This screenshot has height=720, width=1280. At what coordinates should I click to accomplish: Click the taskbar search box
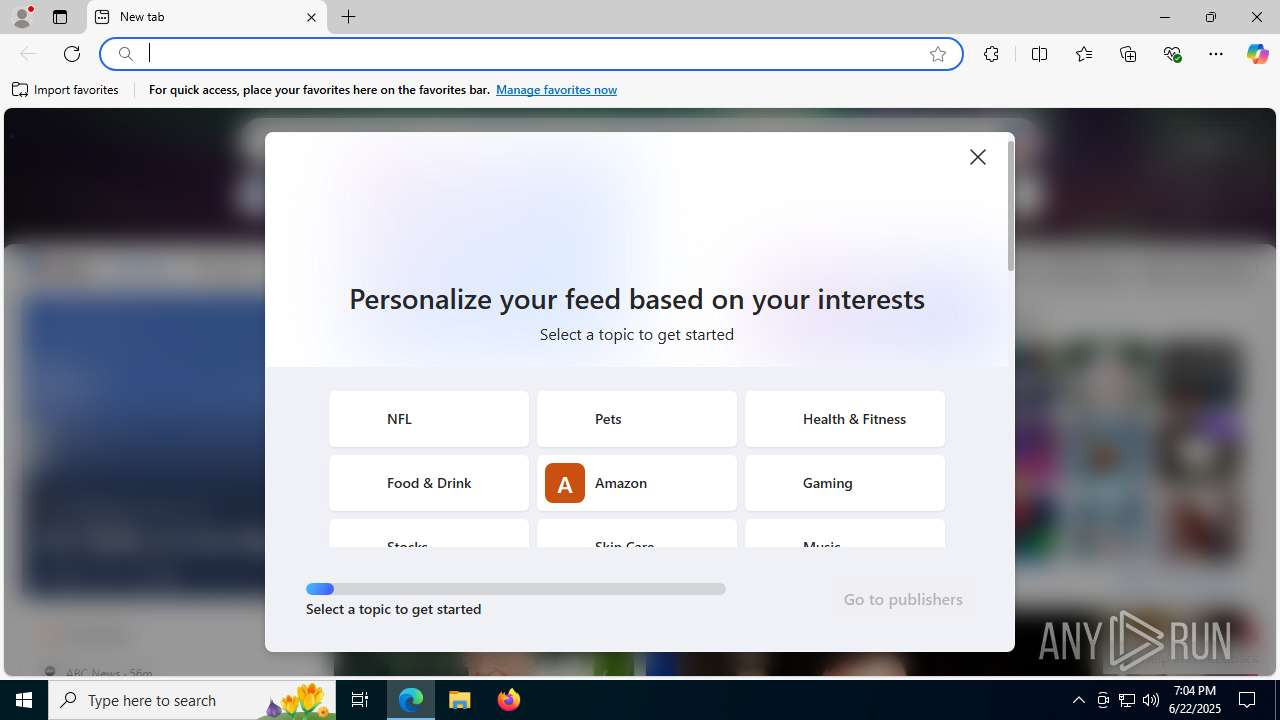[193, 700]
